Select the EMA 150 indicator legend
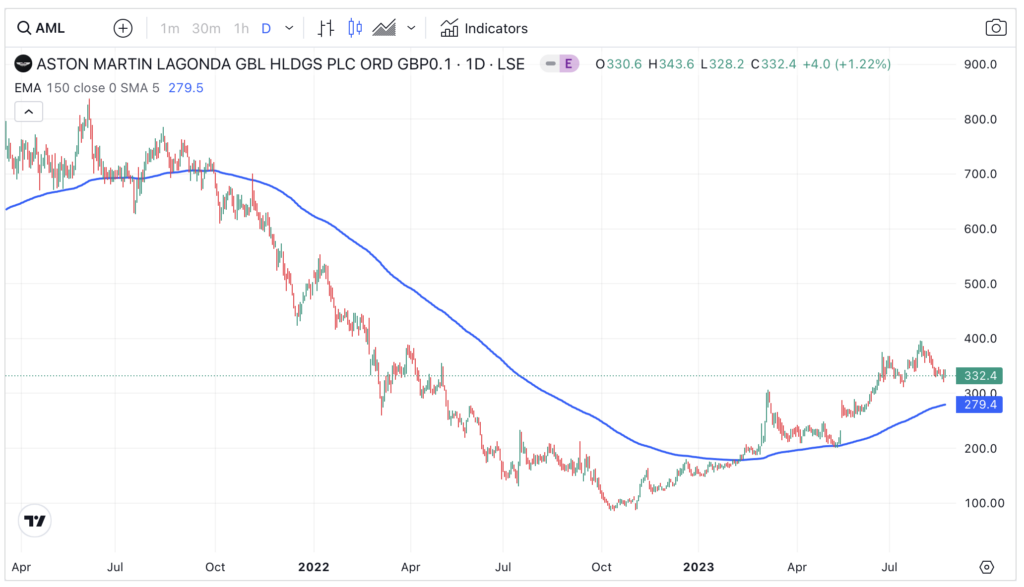The width and height of the screenshot is (1024, 587). click(x=87, y=87)
